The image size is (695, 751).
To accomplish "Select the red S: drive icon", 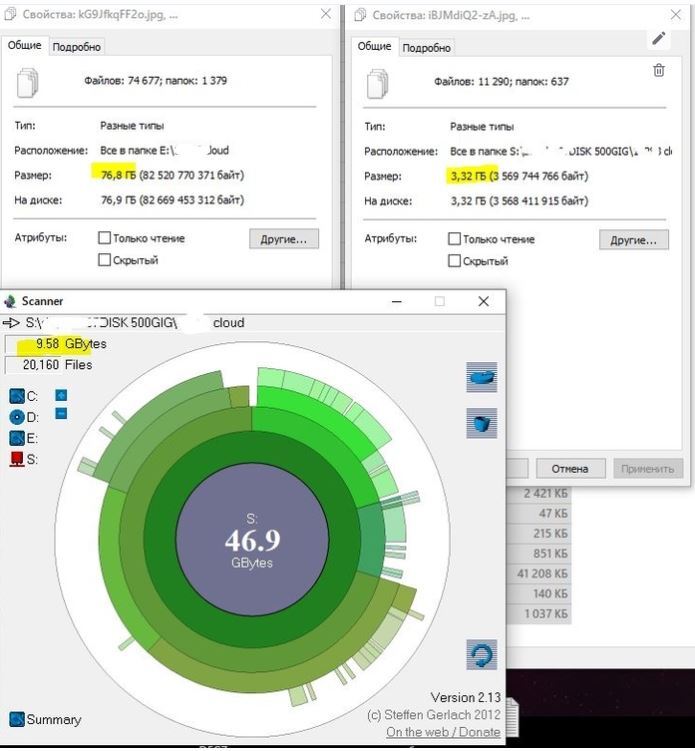I will (x=17, y=459).
